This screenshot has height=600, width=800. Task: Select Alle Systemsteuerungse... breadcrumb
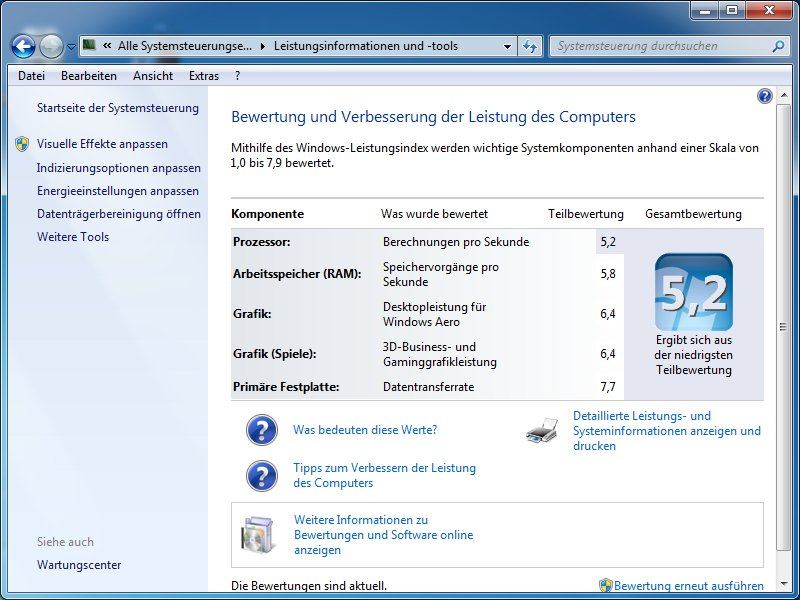pyautogui.click(x=185, y=46)
